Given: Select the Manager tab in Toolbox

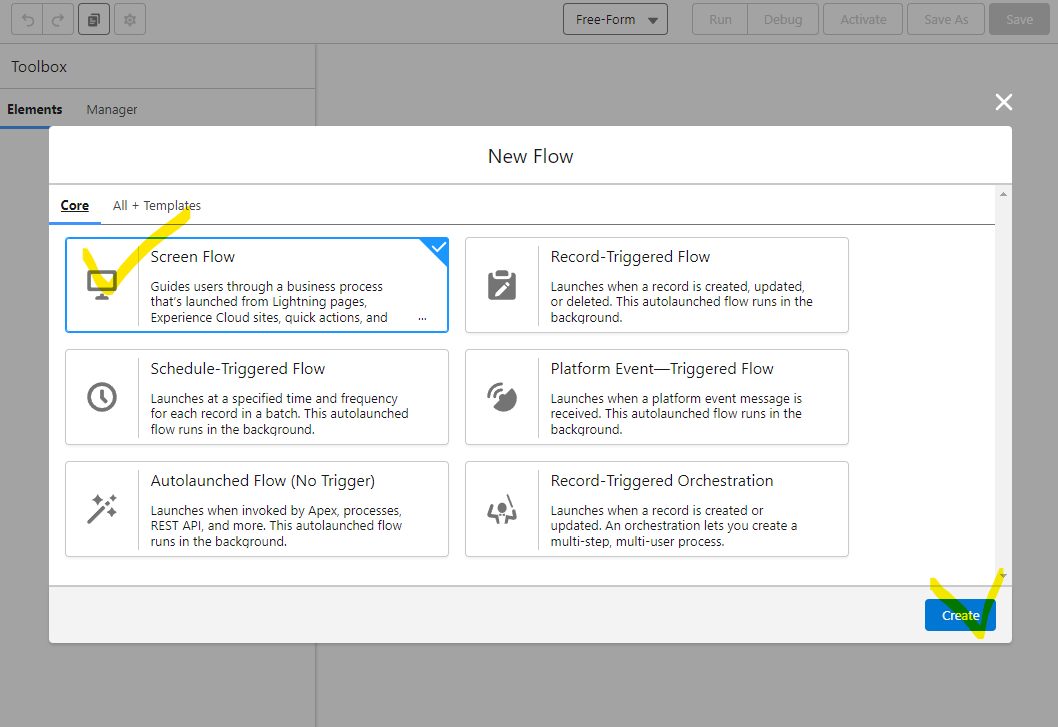Looking at the screenshot, I should pyautogui.click(x=111, y=109).
